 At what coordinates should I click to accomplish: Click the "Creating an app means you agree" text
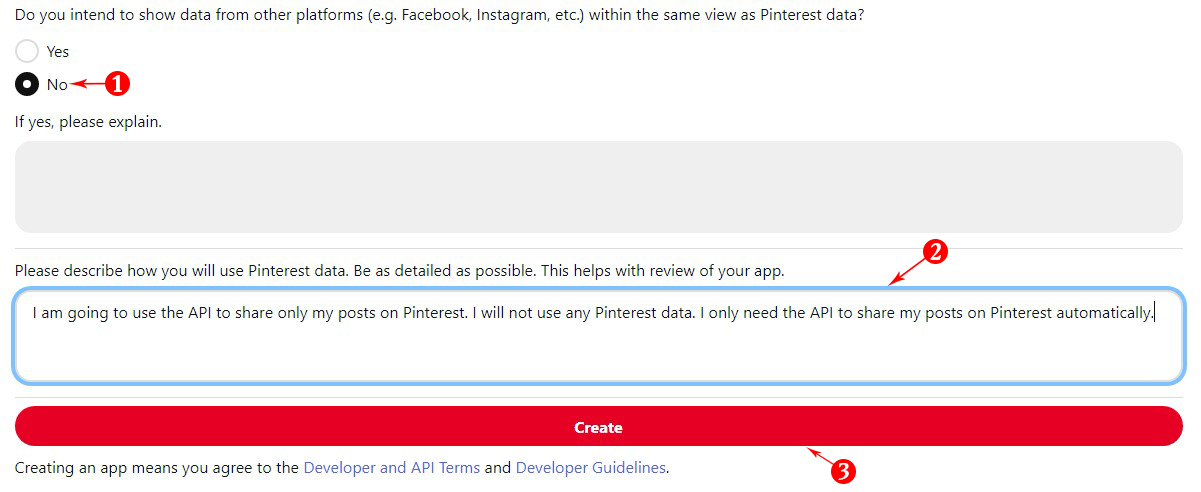coord(157,467)
